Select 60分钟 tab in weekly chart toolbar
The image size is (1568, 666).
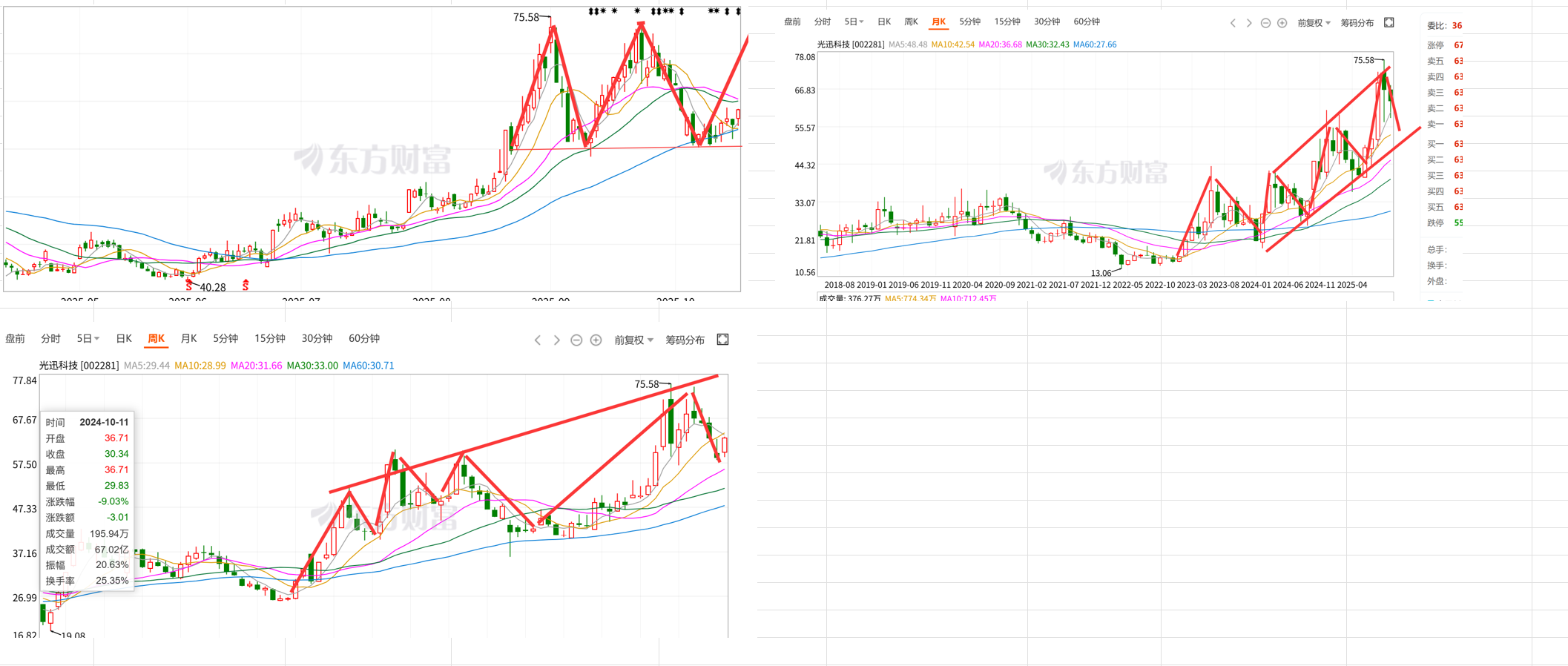click(364, 339)
